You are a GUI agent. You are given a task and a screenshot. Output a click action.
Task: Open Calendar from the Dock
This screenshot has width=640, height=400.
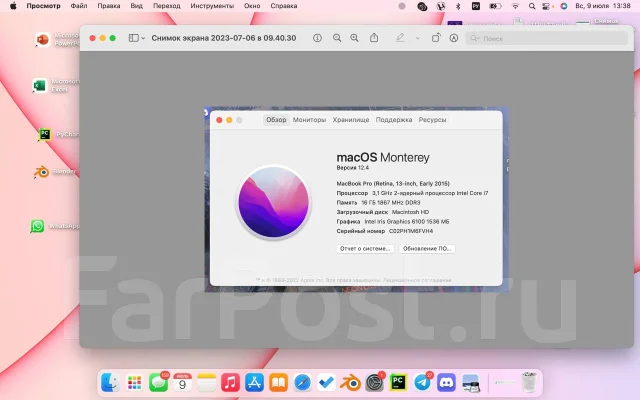[x=182, y=382]
